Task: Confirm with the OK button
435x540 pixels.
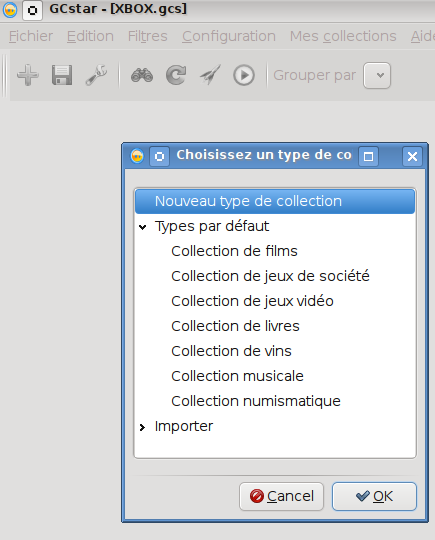Action: (374, 496)
